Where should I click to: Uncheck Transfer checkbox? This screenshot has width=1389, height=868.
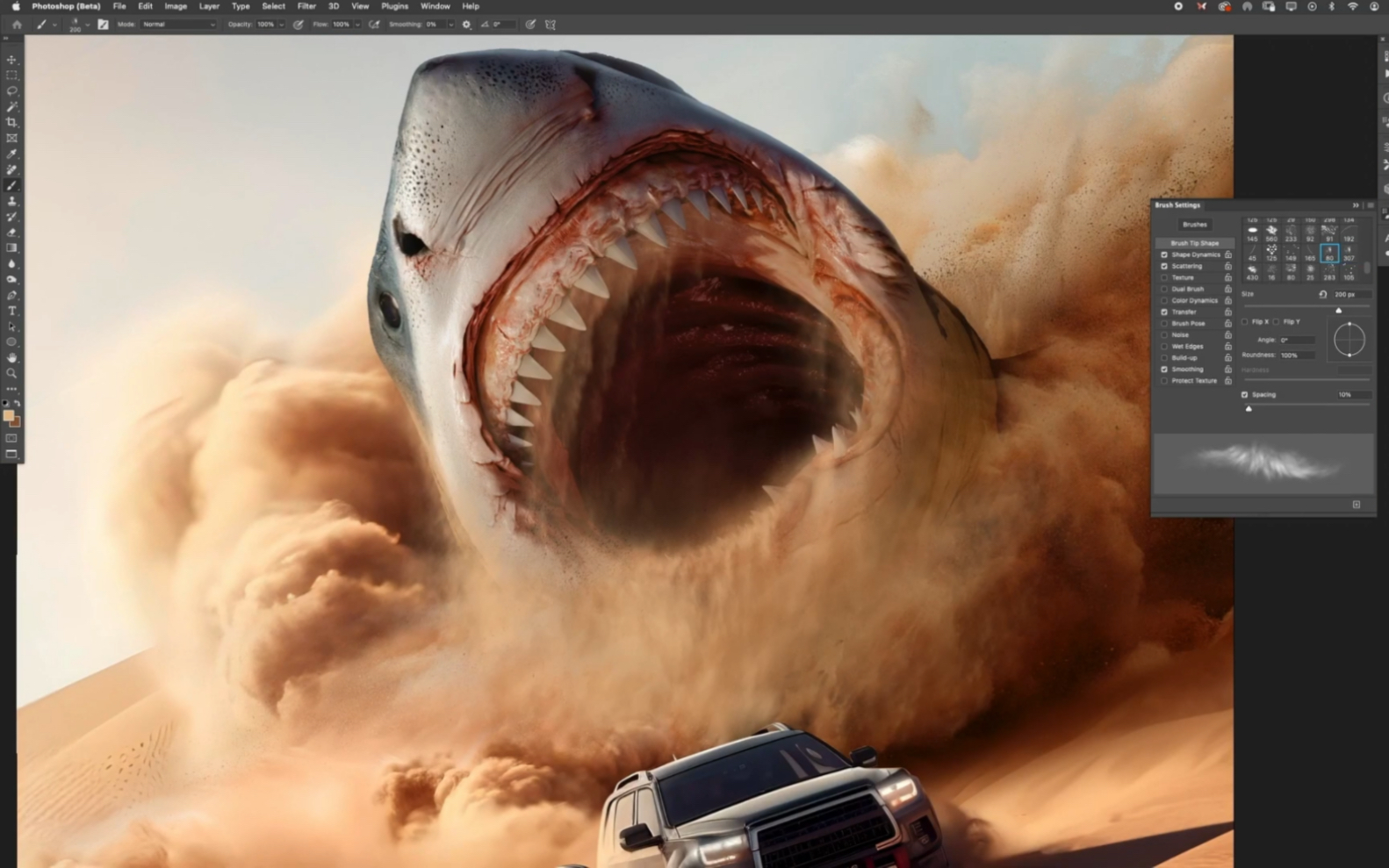click(1164, 312)
